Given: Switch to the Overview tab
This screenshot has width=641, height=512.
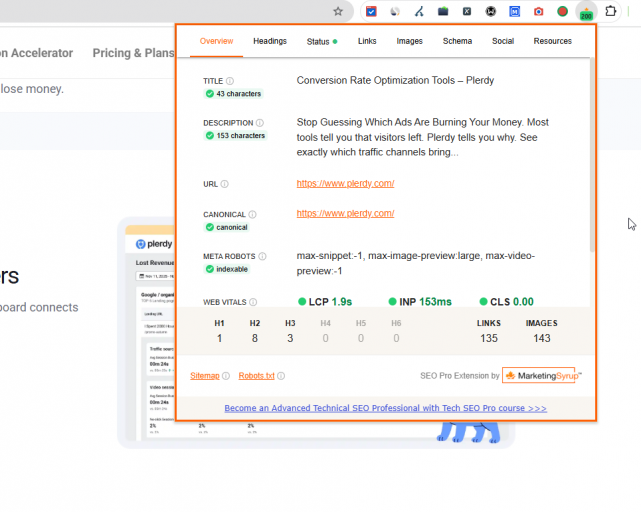Looking at the screenshot, I should 216,41.
